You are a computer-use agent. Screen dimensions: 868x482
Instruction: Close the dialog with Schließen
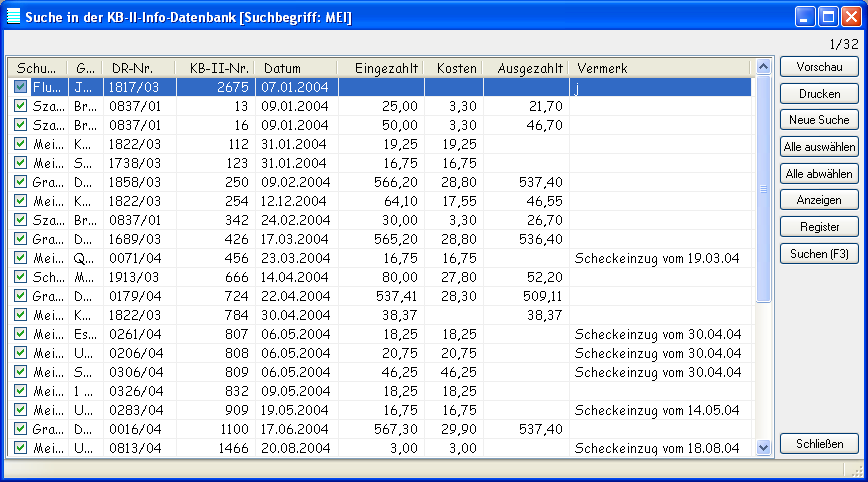[819, 444]
